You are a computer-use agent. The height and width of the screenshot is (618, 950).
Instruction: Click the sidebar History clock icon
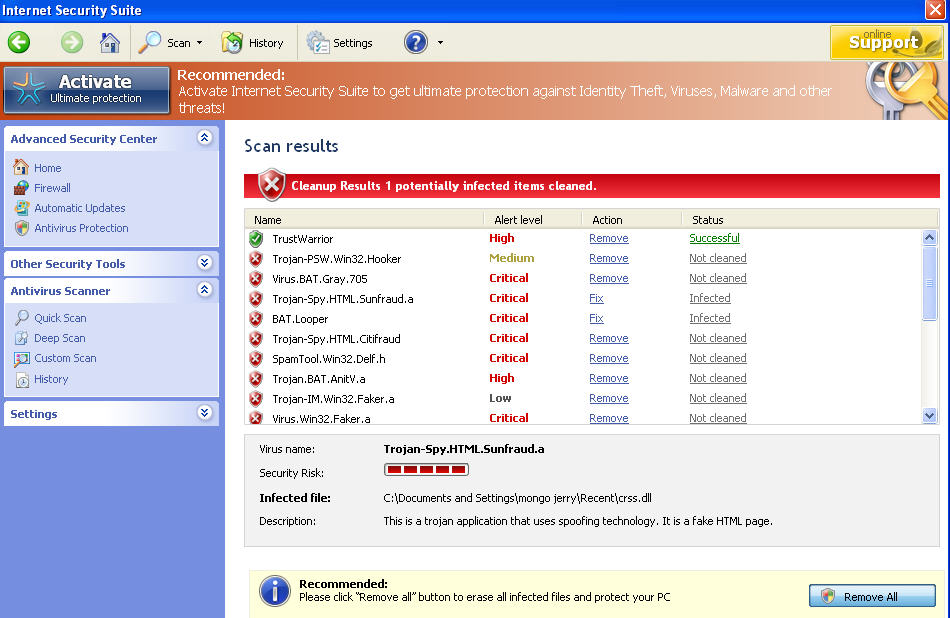(x=22, y=380)
